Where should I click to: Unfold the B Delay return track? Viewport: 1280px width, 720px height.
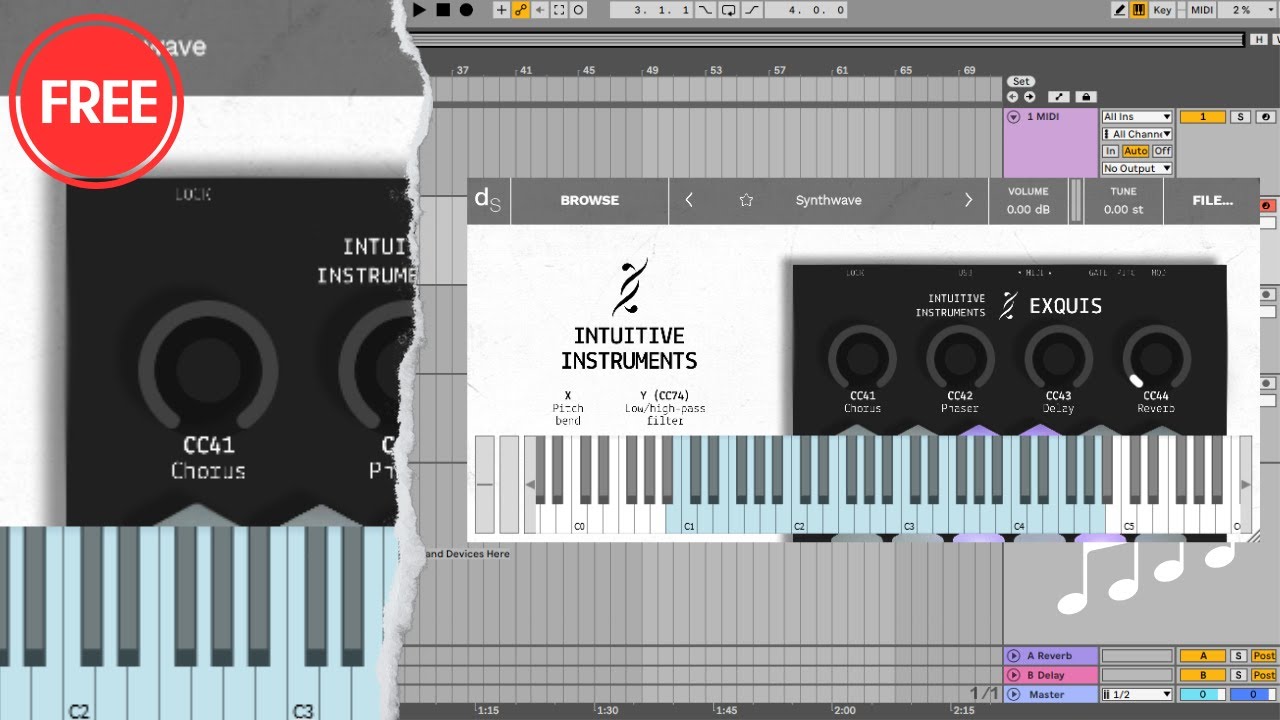[1014, 675]
